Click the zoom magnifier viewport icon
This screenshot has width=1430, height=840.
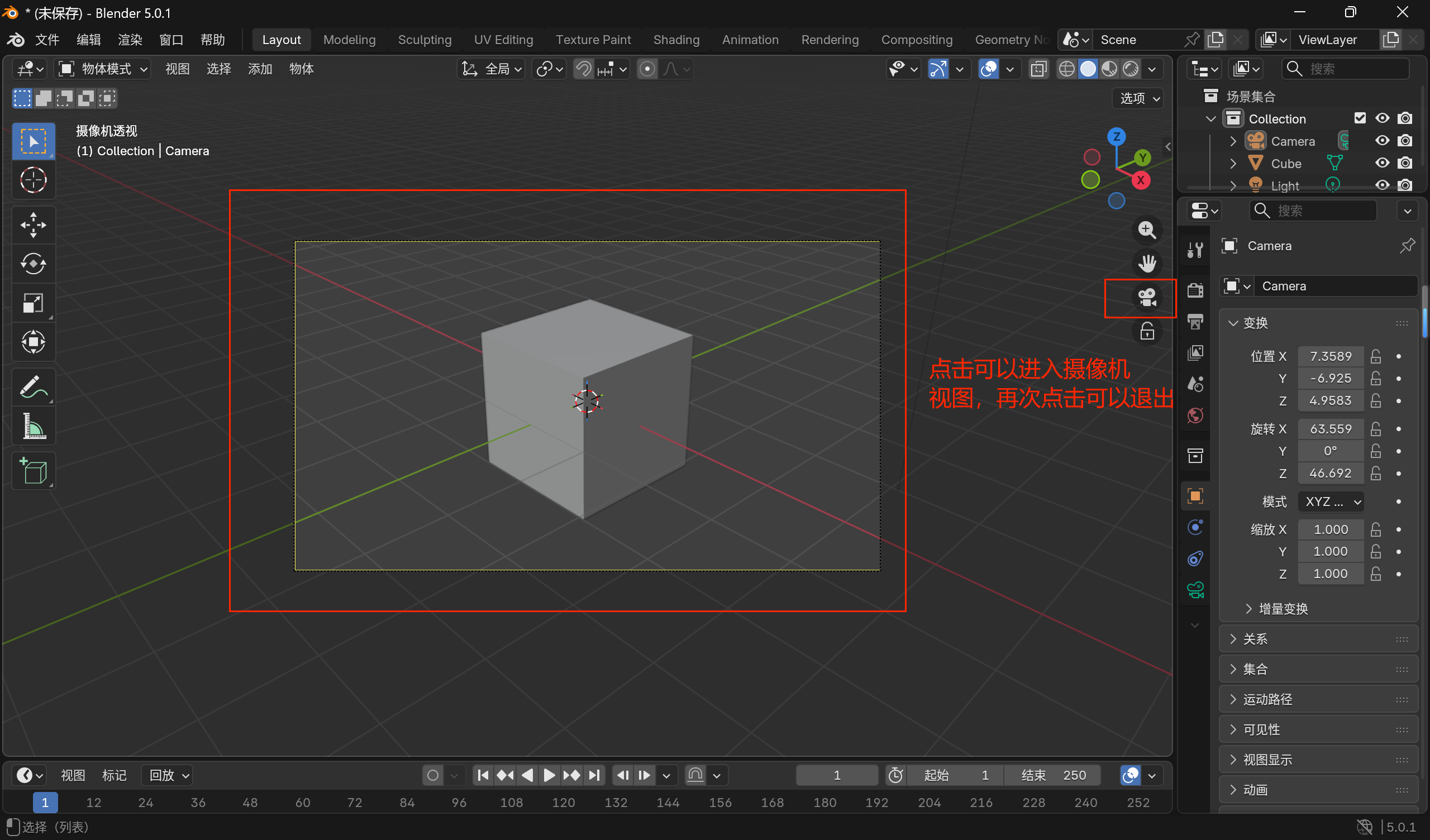click(1147, 230)
